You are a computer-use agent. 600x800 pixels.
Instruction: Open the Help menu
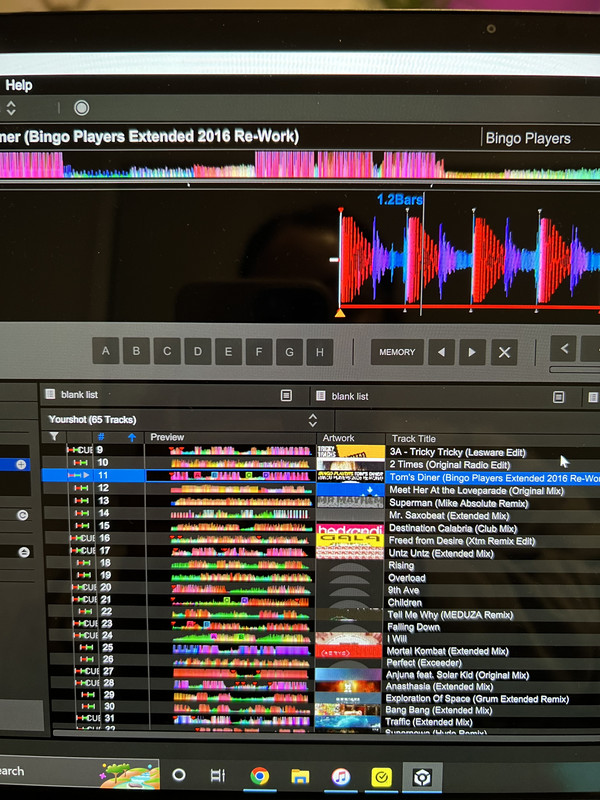18,85
